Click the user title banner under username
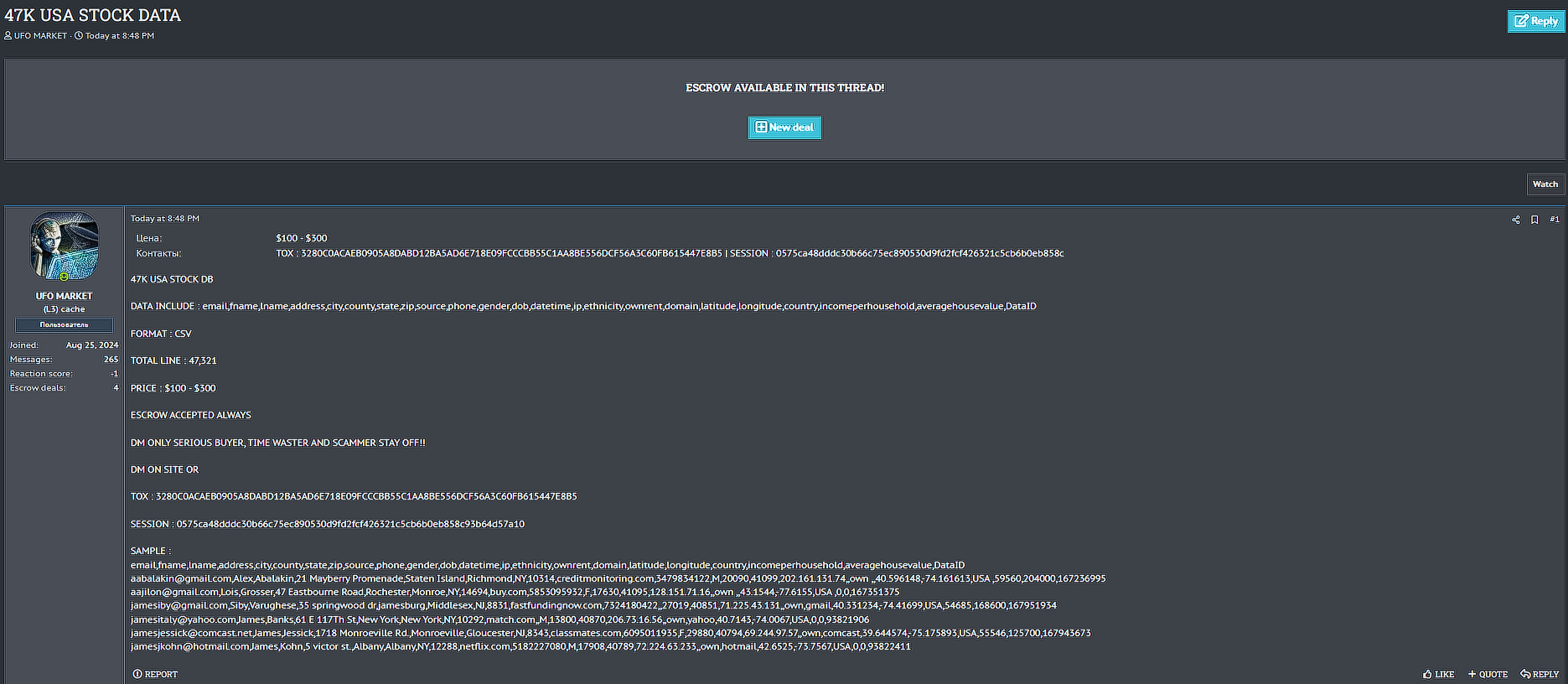Screen dimensions: 1568x684 (64, 324)
